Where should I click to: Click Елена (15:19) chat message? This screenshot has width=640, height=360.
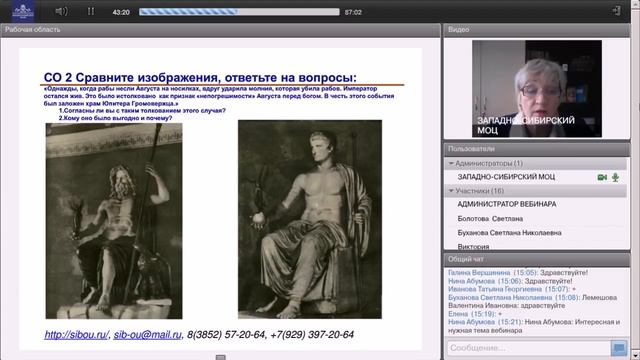pos(475,314)
